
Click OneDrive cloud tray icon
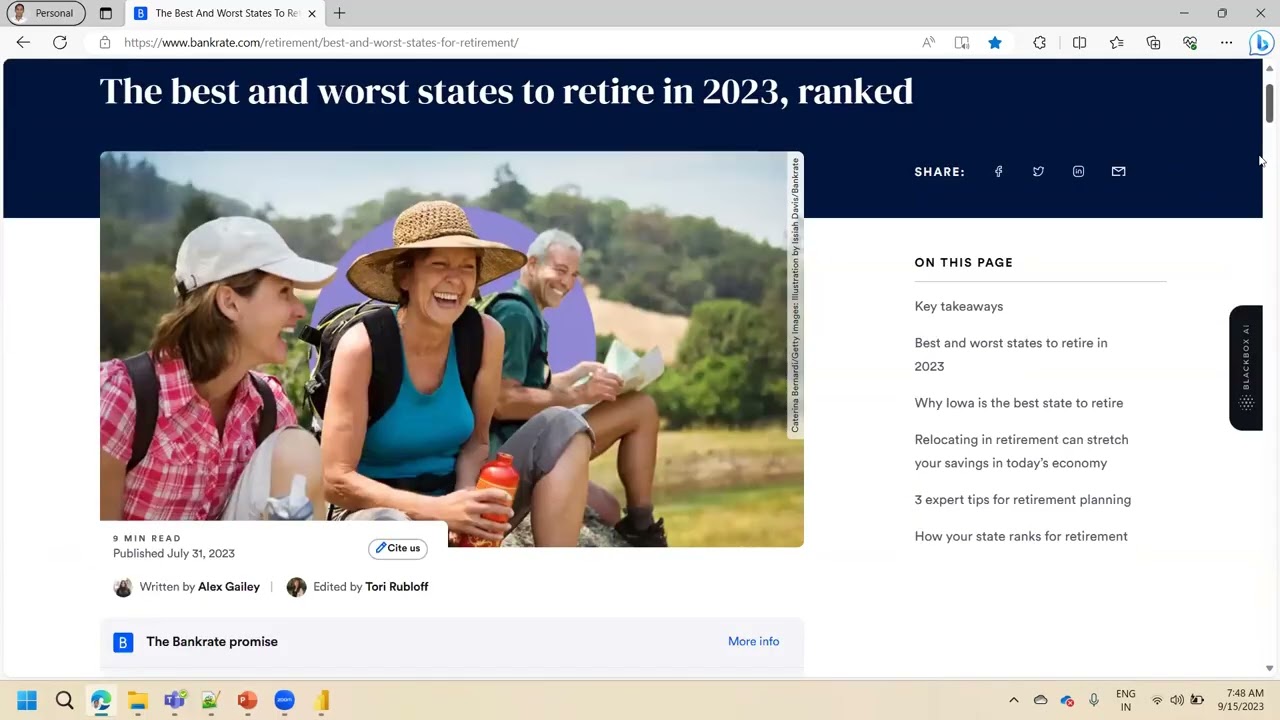click(1040, 700)
